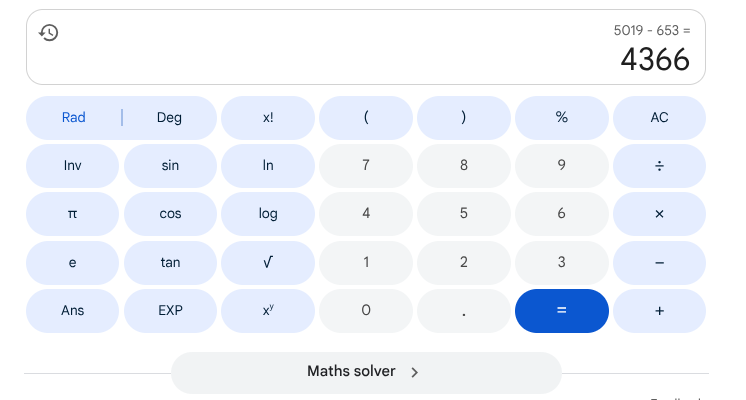Open the calculation history icon
Screen dimensions: 746x400
coord(48,33)
